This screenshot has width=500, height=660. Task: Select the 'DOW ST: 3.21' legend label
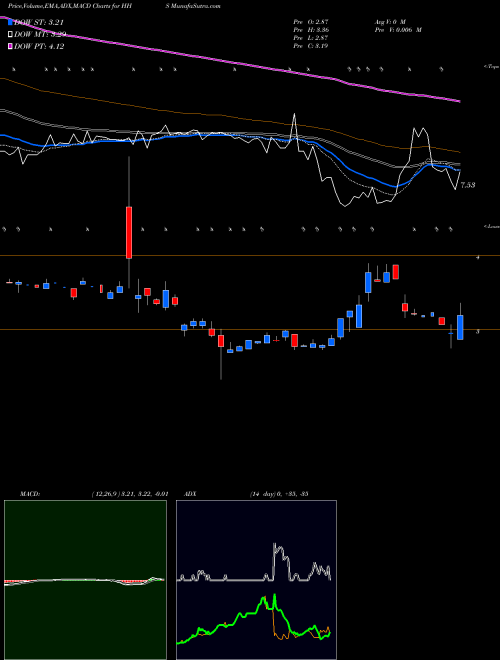point(39,23)
